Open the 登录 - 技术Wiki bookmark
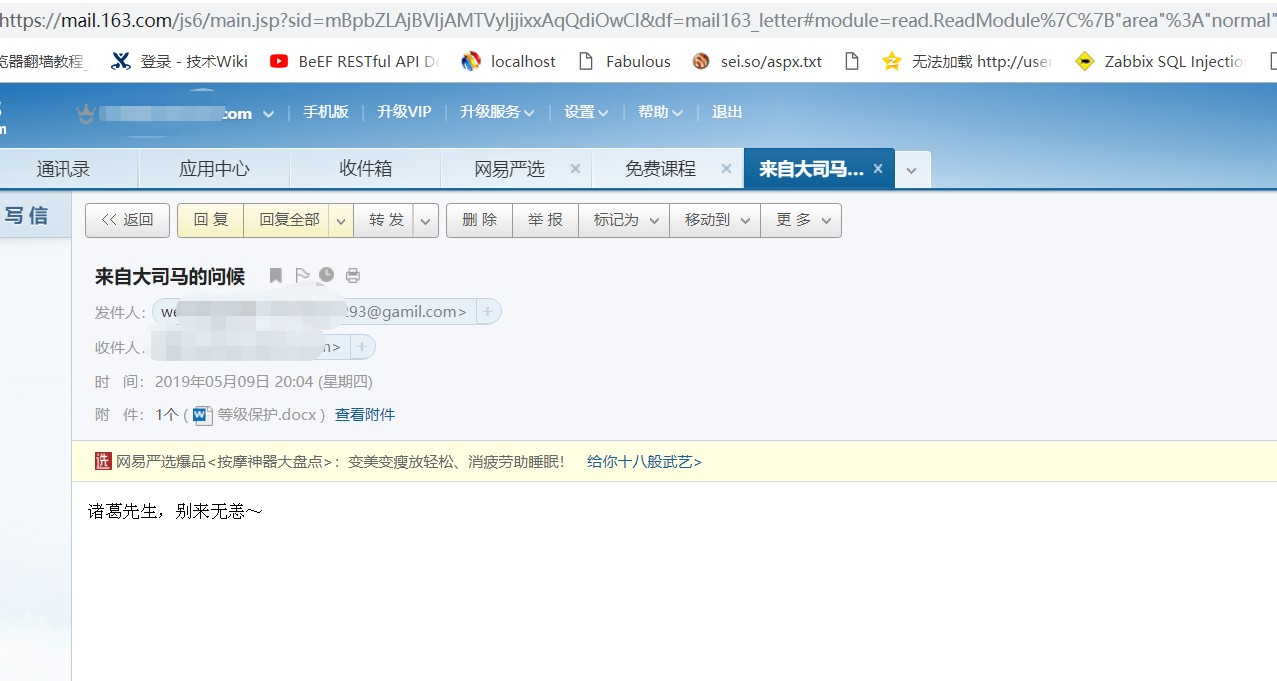1277x681 pixels. [x=180, y=62]
